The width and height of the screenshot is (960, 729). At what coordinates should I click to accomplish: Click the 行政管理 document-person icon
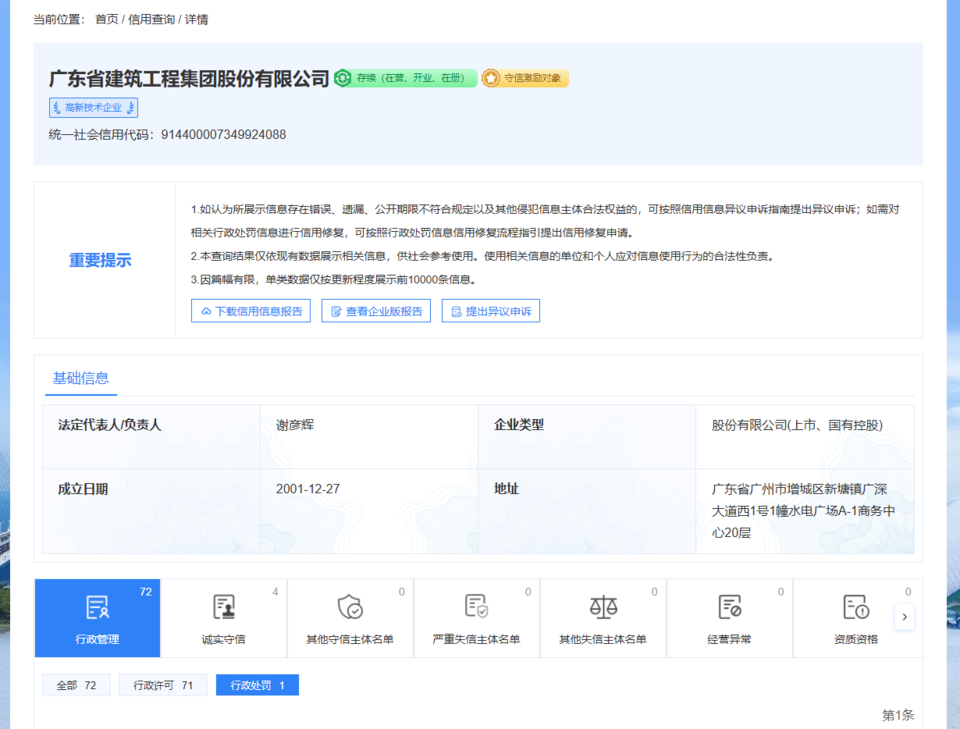pyautogui.click(x=97, y=607)
